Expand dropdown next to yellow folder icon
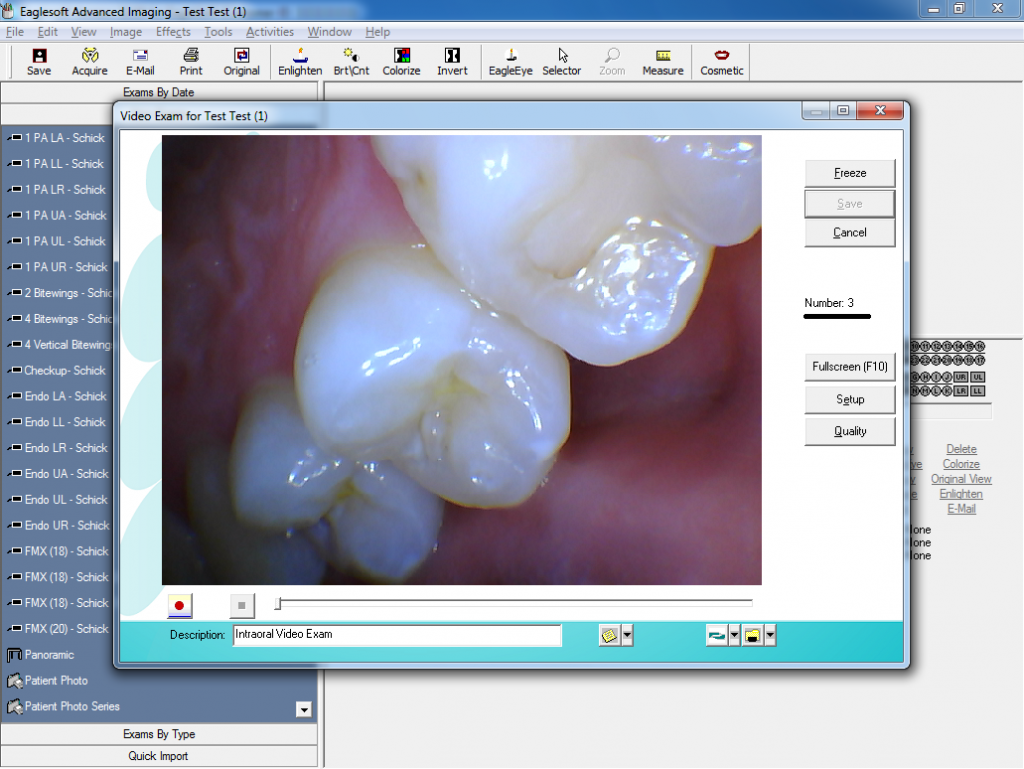The height and width of the screenshot is (769, 1024). click(x=770, y=635)
